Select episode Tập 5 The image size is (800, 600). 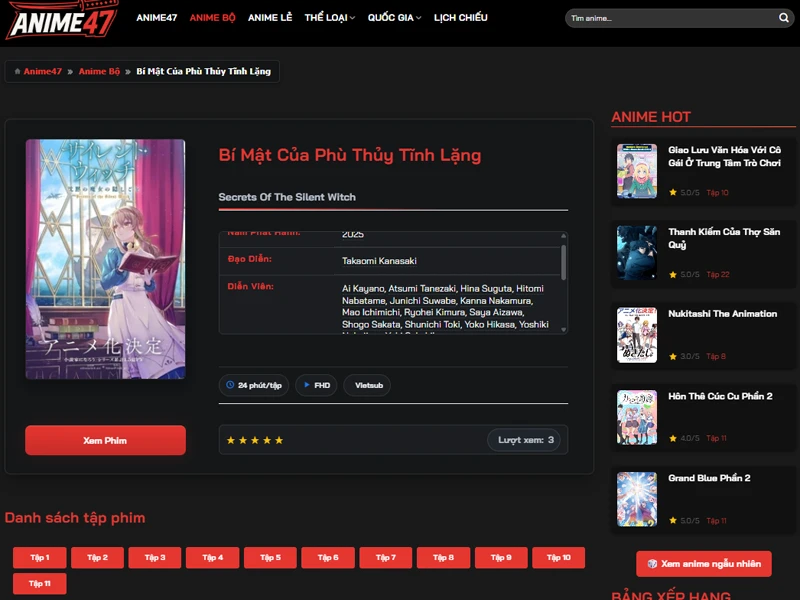click(x=270, y=558)
